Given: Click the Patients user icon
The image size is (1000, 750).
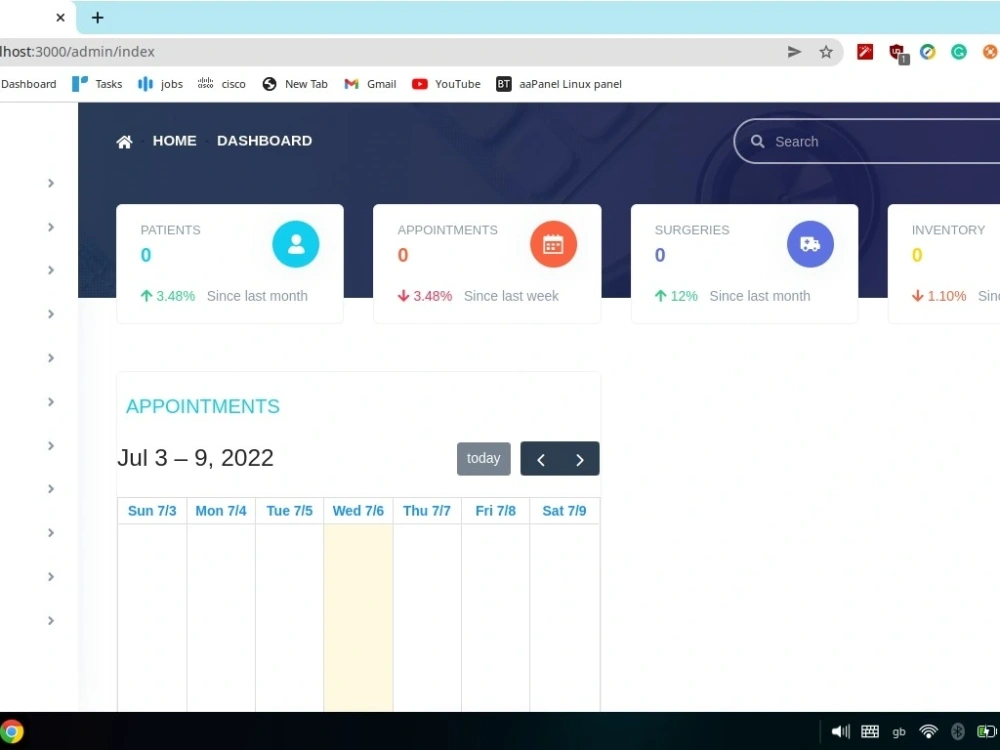Looking at the screenshot, I should pos(295,244).
